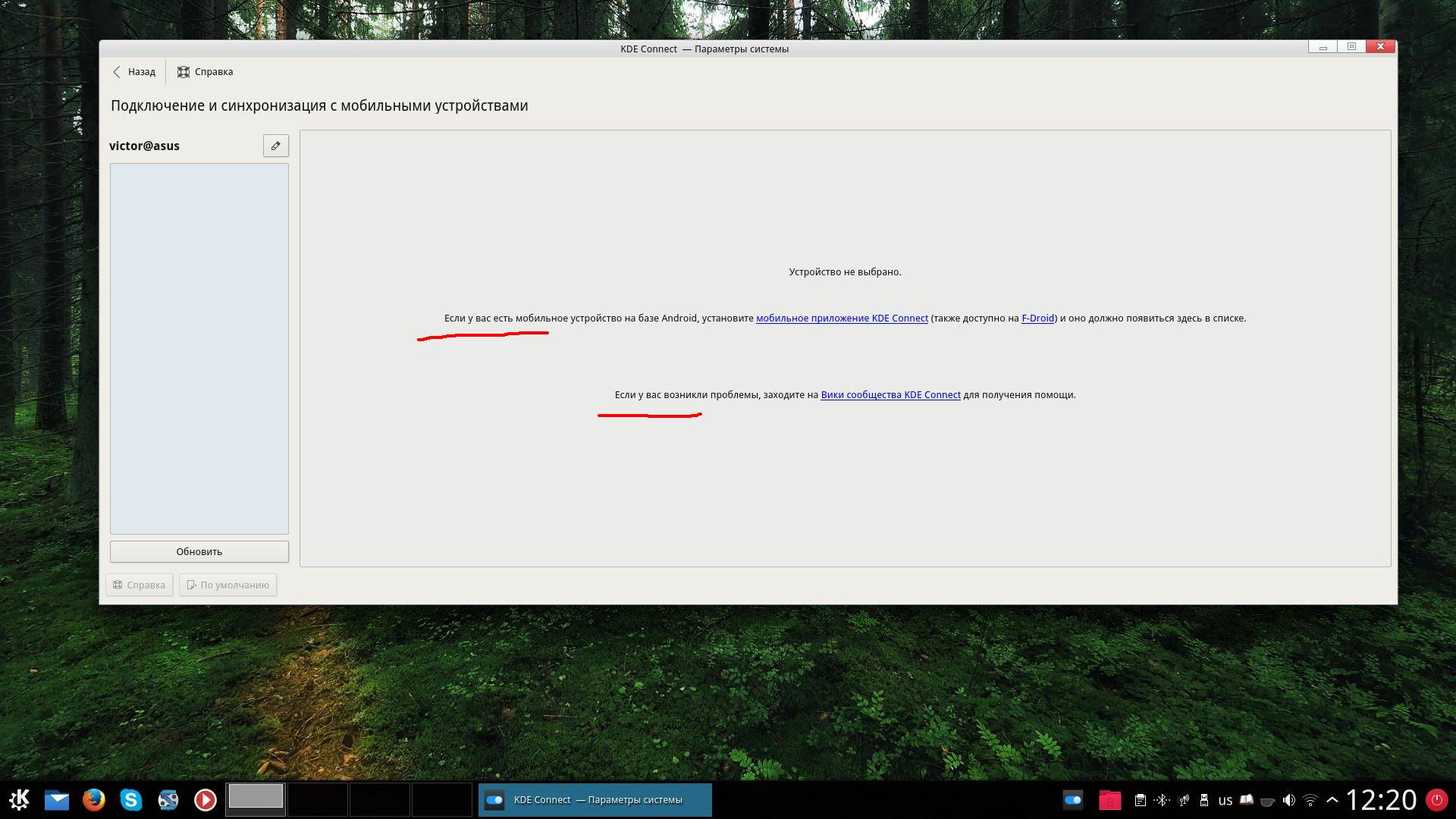This screenshot has width=1456, height=819.
Task: Open the red play button media app
Action: coord(205,799)
